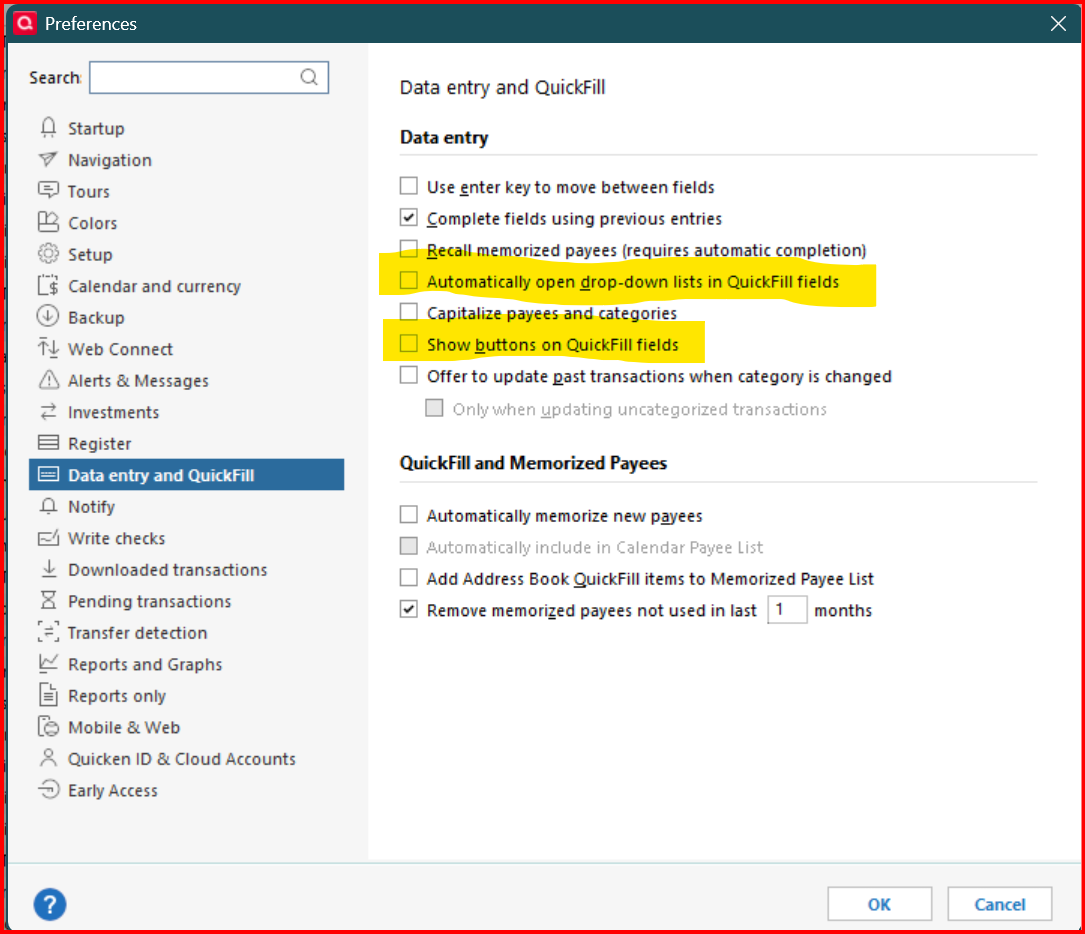1085x934 pixels.
Task: Click the Reports only document icon
Action: click(x=48, y=695)
